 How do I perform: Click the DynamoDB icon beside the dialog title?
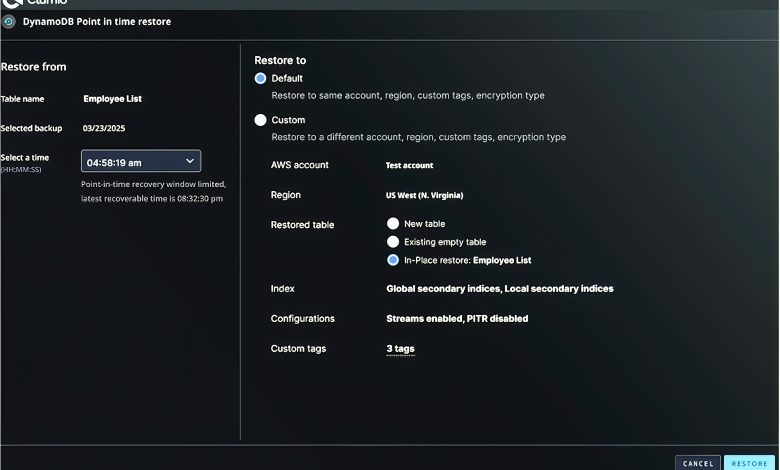(8, 22)
